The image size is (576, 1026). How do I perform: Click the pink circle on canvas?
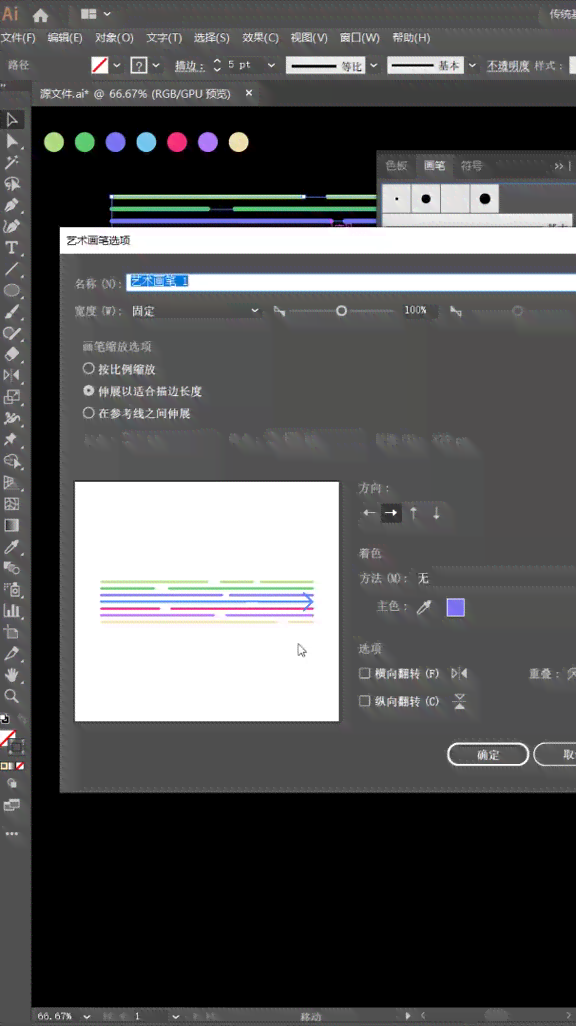pyautogui.click(x=177, y=142)
